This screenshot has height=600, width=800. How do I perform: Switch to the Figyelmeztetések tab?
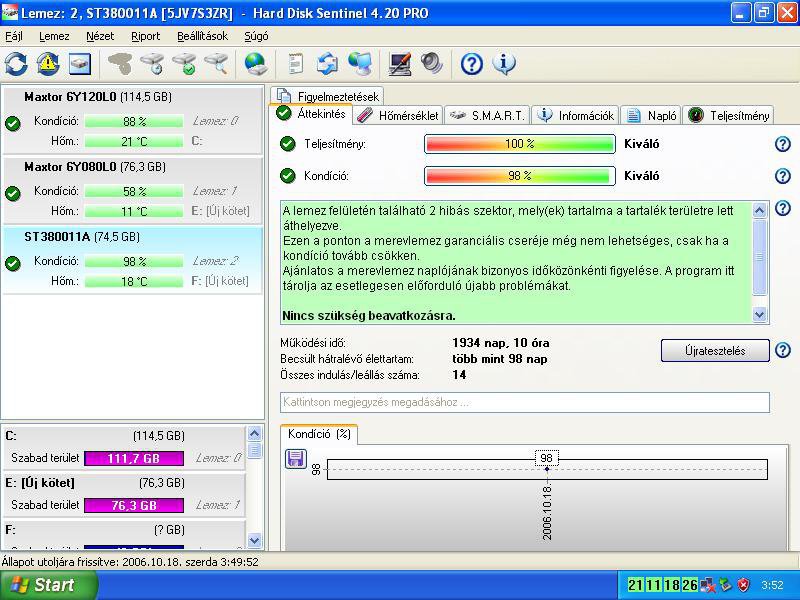click(328, 96)
